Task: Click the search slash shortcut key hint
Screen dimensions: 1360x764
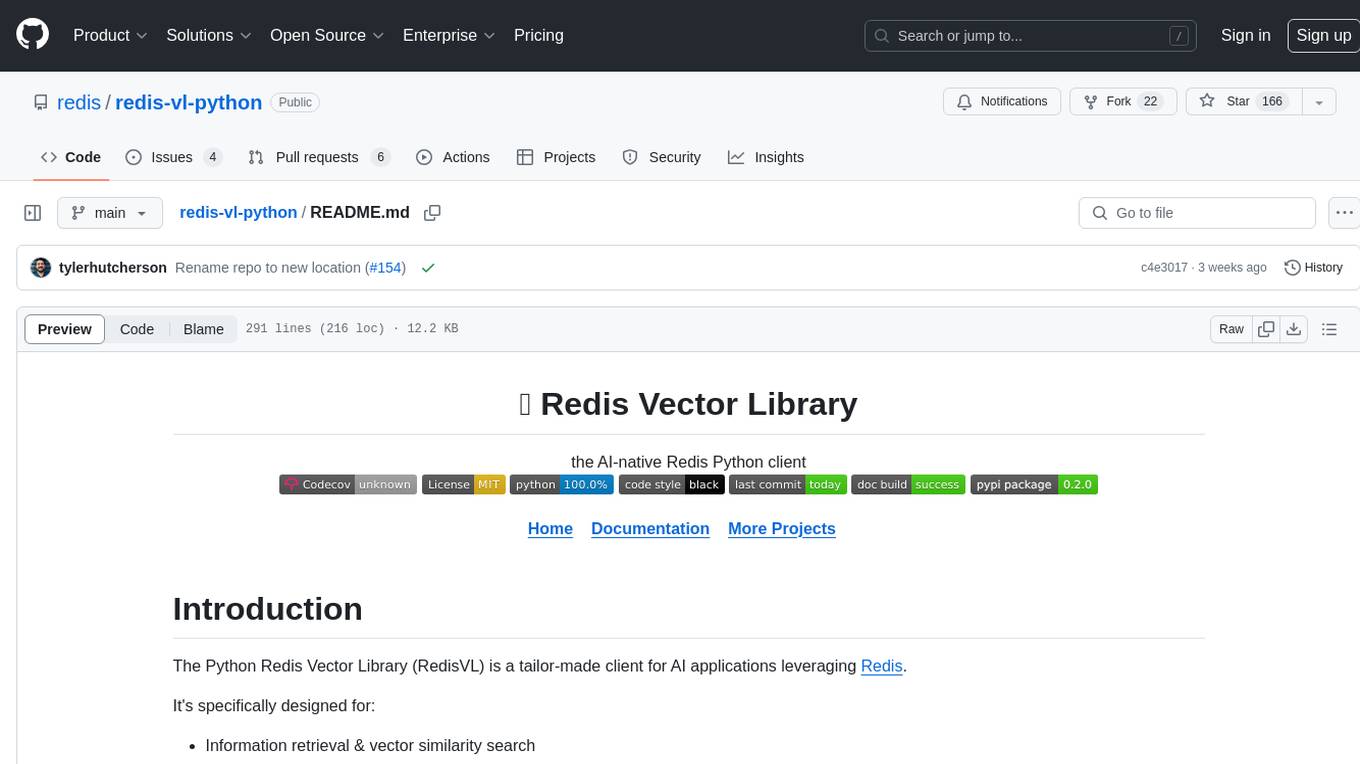Action: click(x=1179, y=36)
